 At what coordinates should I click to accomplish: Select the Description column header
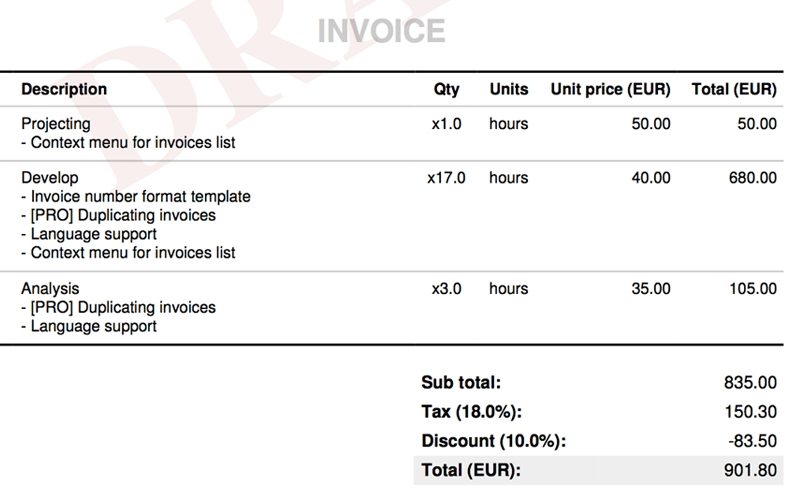[64, 89]
